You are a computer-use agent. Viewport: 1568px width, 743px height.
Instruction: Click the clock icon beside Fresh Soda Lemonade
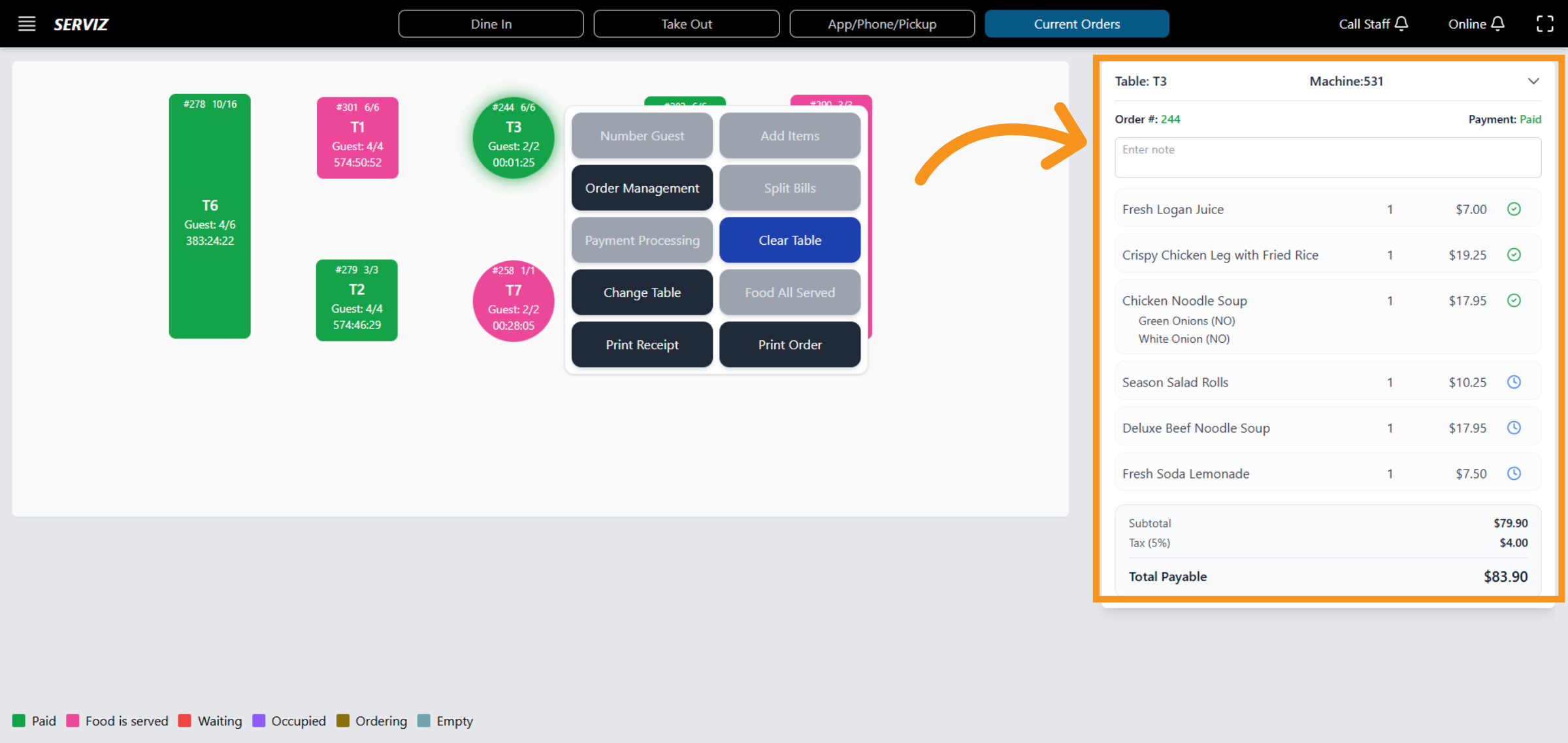[x=1514, y=473]
